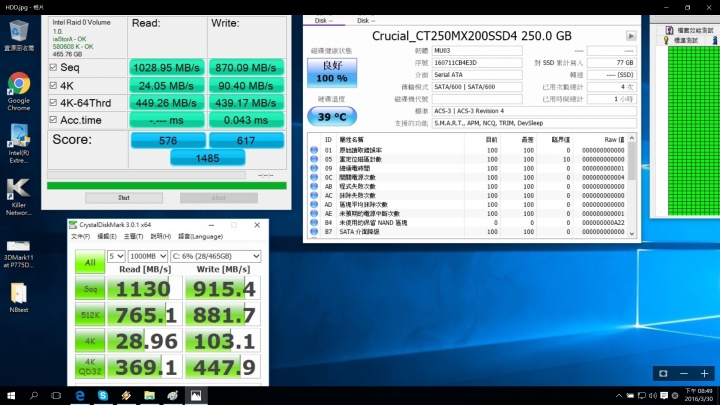Open File Explorer from the taskbar
Image resolution: width=720 pixels, height=405 pixels.
tap(149, 395)
